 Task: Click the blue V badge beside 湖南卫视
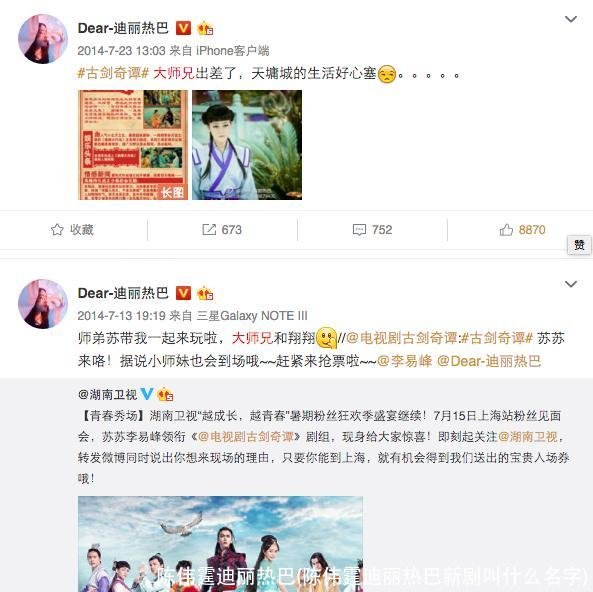[x=147, y=394]
